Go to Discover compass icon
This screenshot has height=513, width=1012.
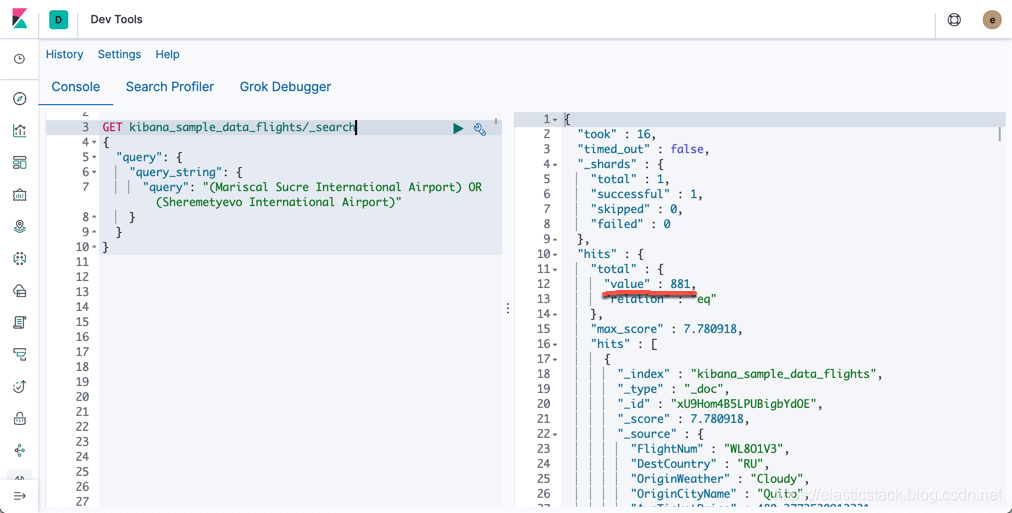19,99
